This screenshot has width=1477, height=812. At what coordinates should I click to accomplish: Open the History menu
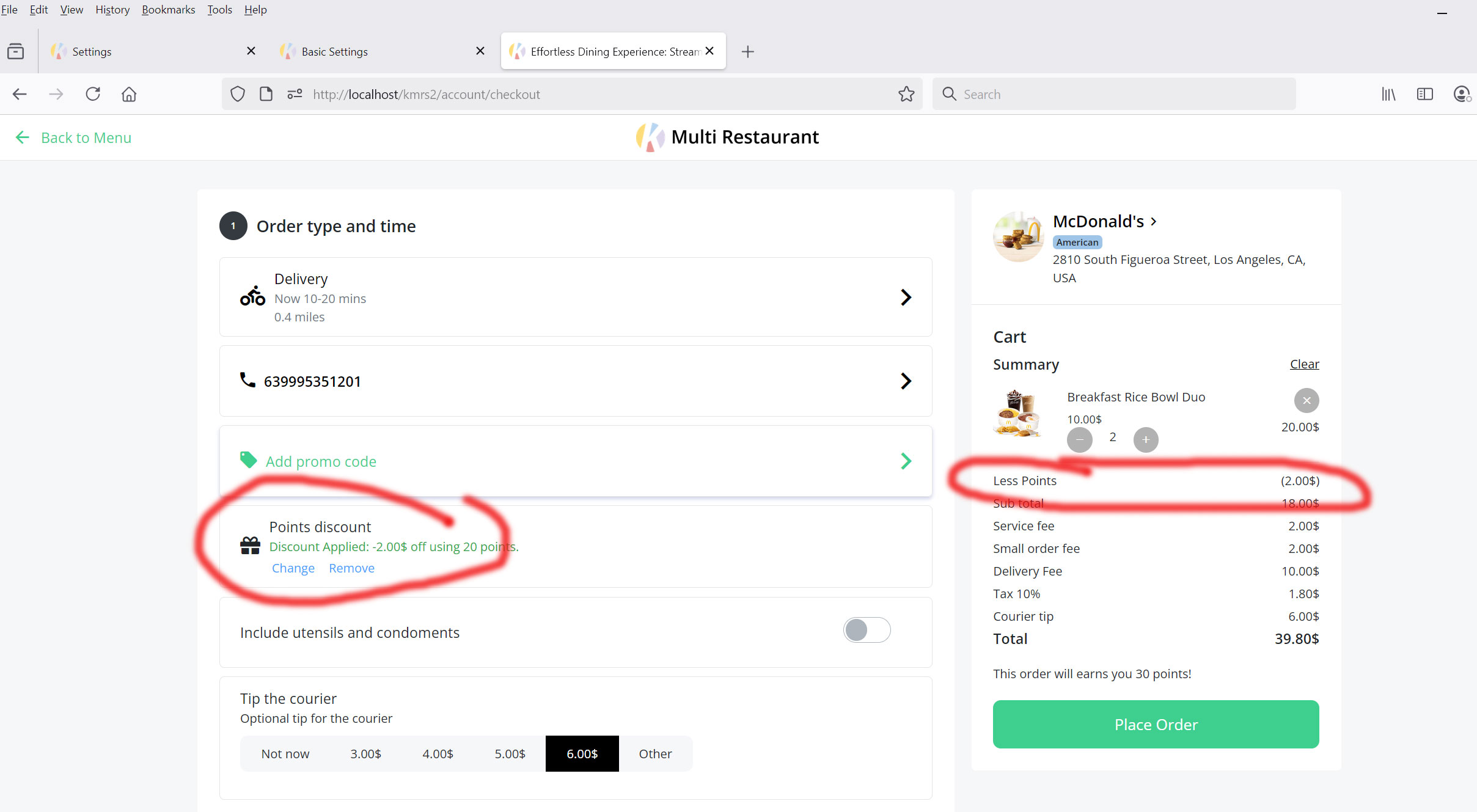click(x=112, y=10)
